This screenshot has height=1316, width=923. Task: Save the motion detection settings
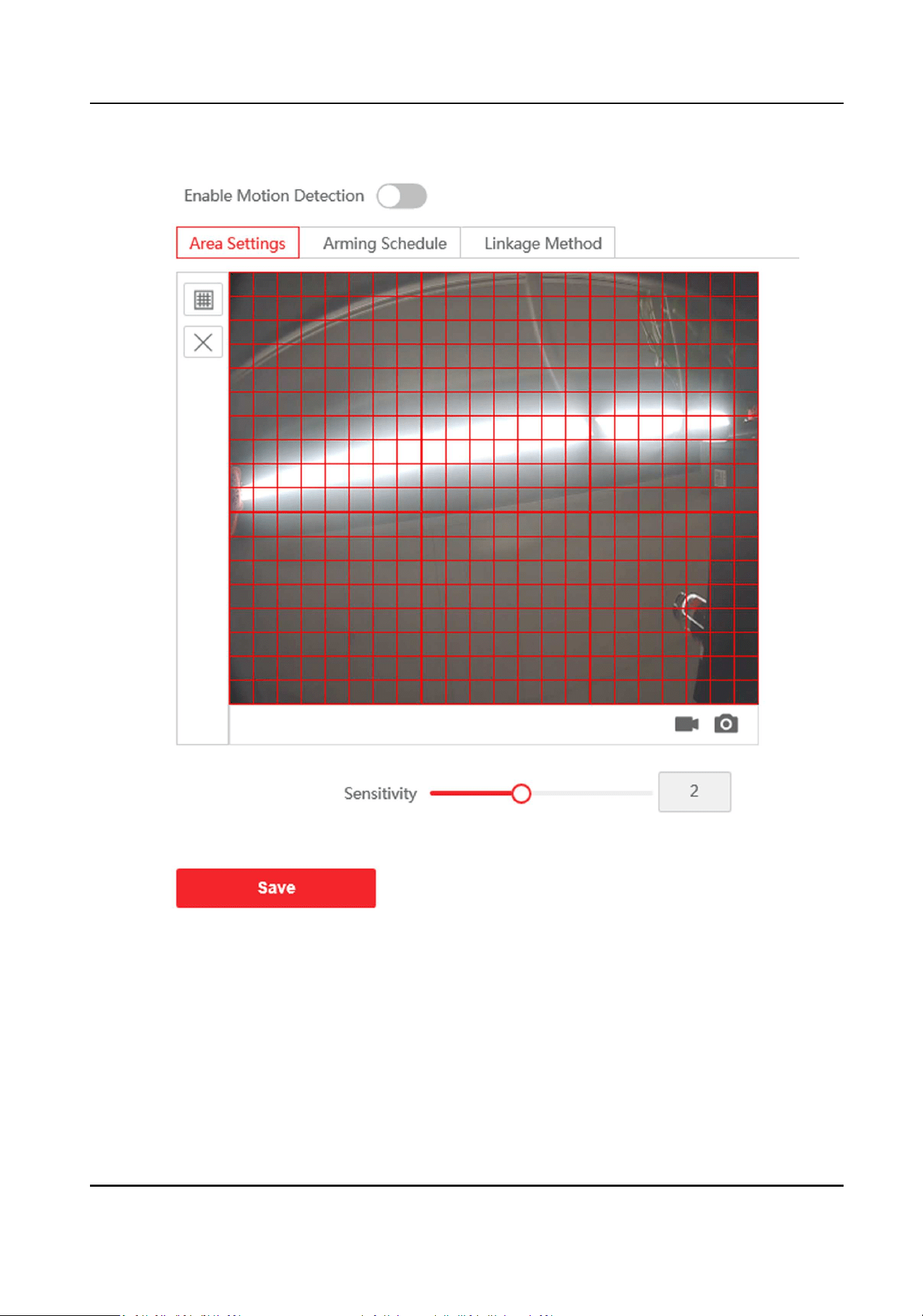[276, 888]
